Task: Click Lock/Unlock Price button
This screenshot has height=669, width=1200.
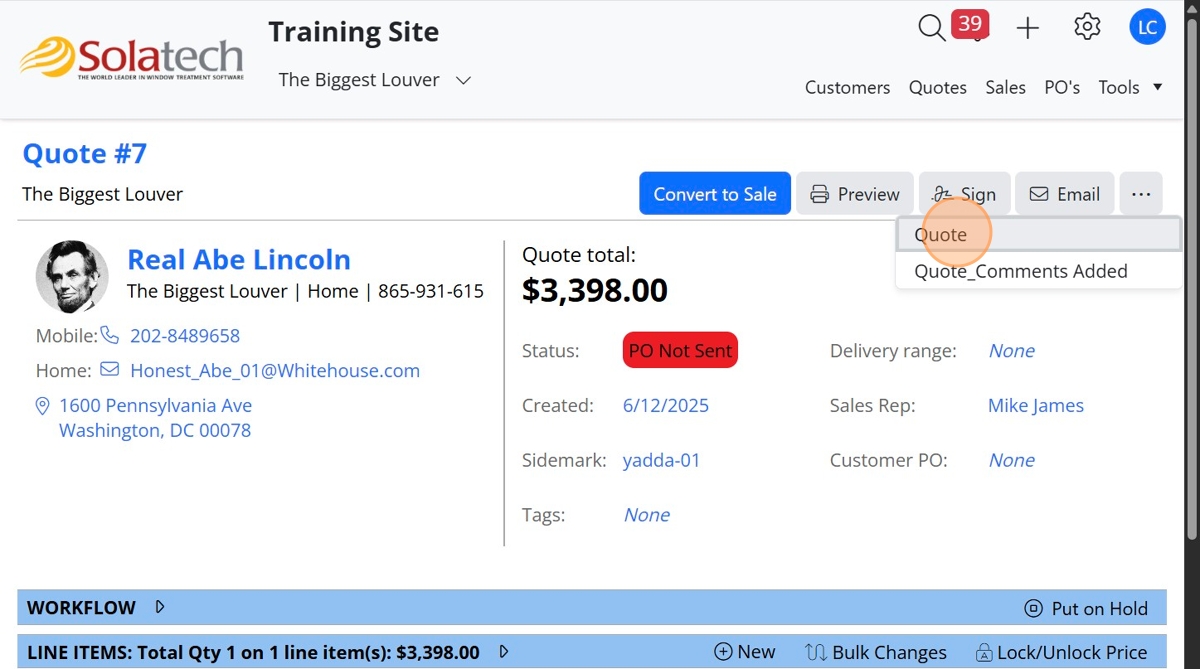Action: coord(1061,652)
